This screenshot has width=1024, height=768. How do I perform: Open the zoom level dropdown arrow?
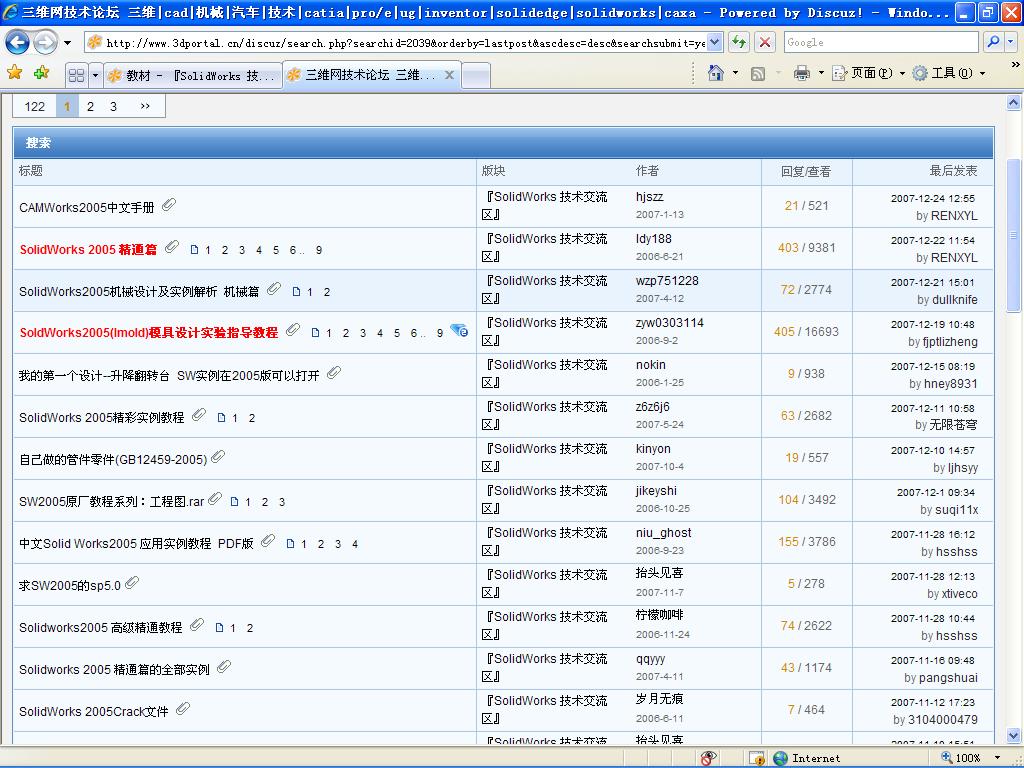pos(997,758)
